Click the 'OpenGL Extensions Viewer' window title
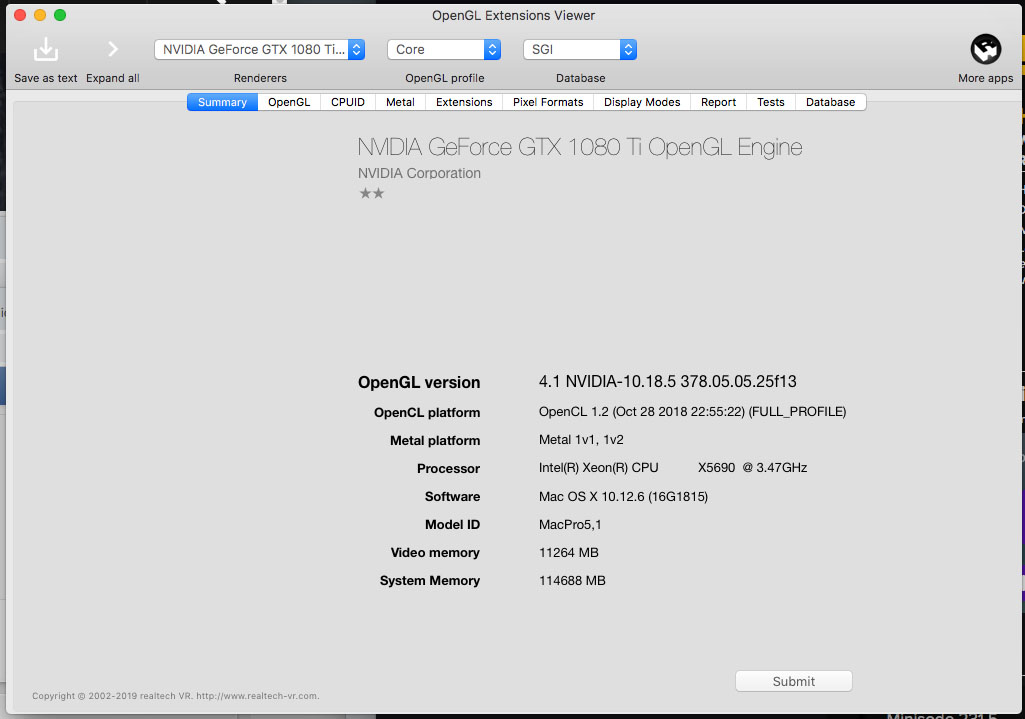This screenshot has height=719, width=1025. coord(513,16)
